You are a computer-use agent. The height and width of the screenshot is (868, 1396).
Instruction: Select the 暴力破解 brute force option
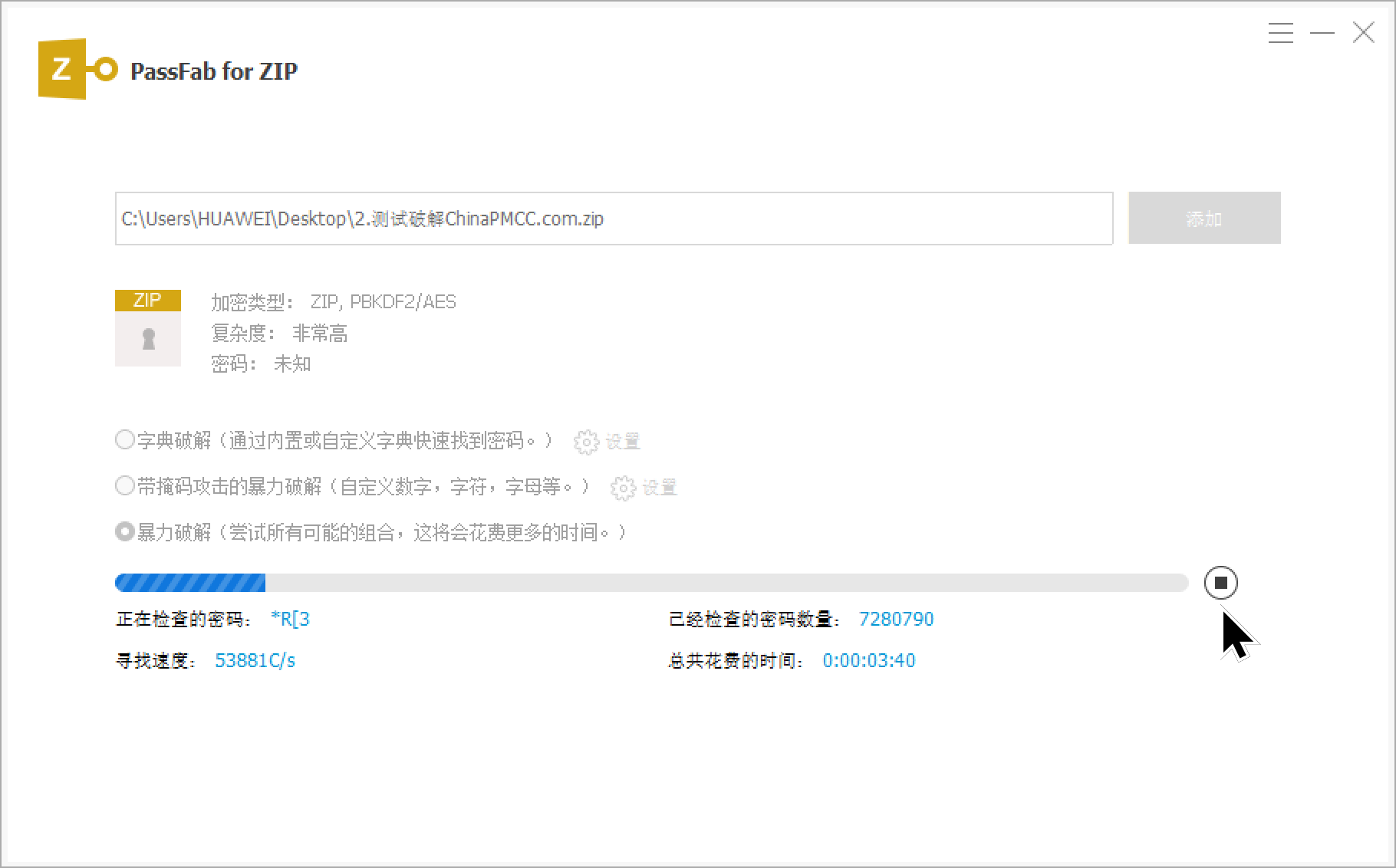pos(125,532)
